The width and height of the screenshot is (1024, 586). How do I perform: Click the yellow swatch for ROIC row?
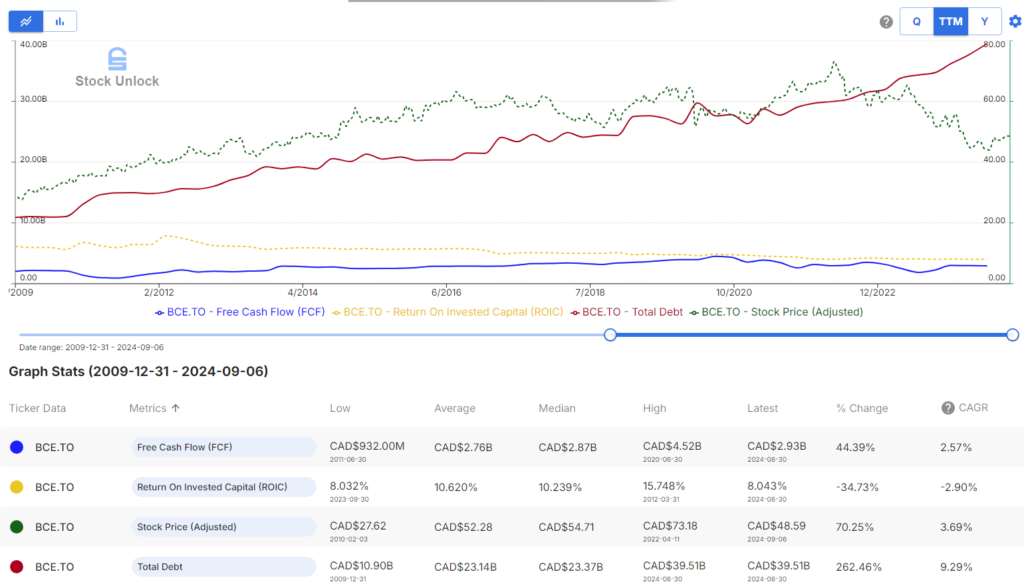click(x=17, y=487)
